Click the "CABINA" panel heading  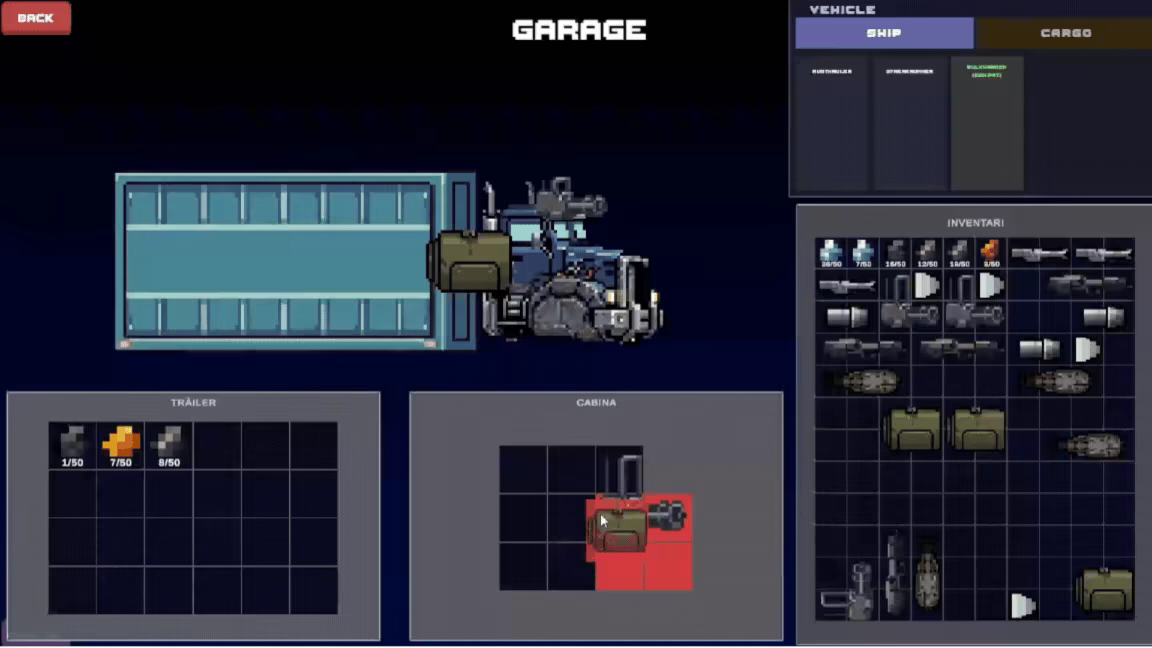[x=596, y=403]
